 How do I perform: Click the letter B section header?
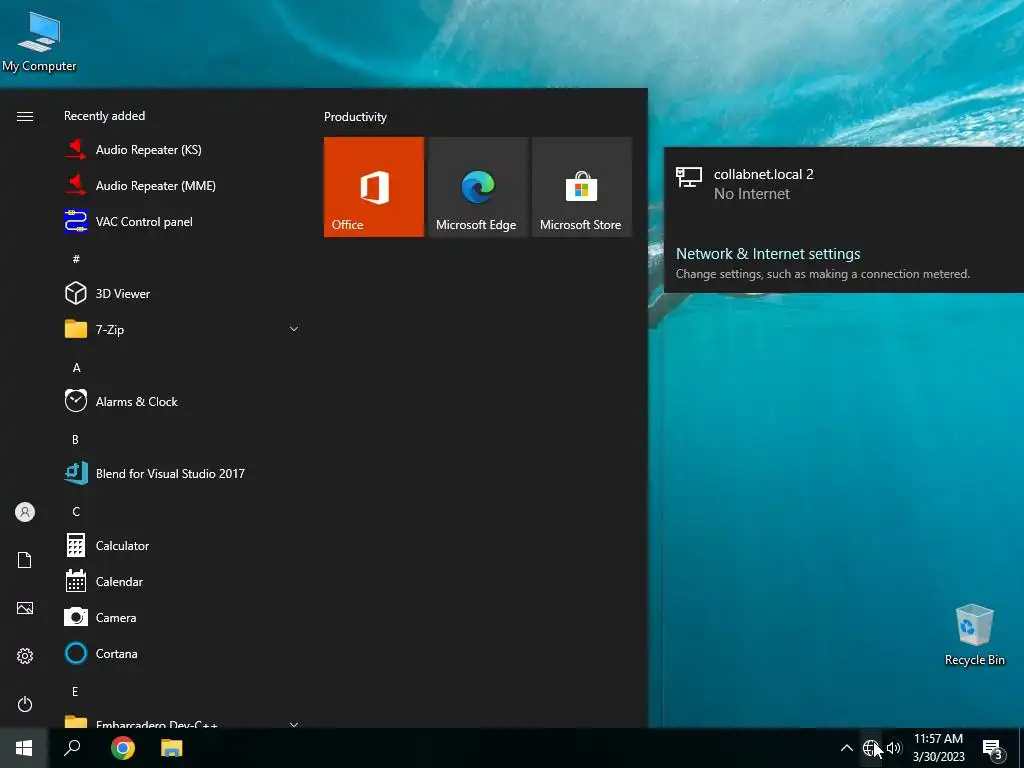(75, 440)
